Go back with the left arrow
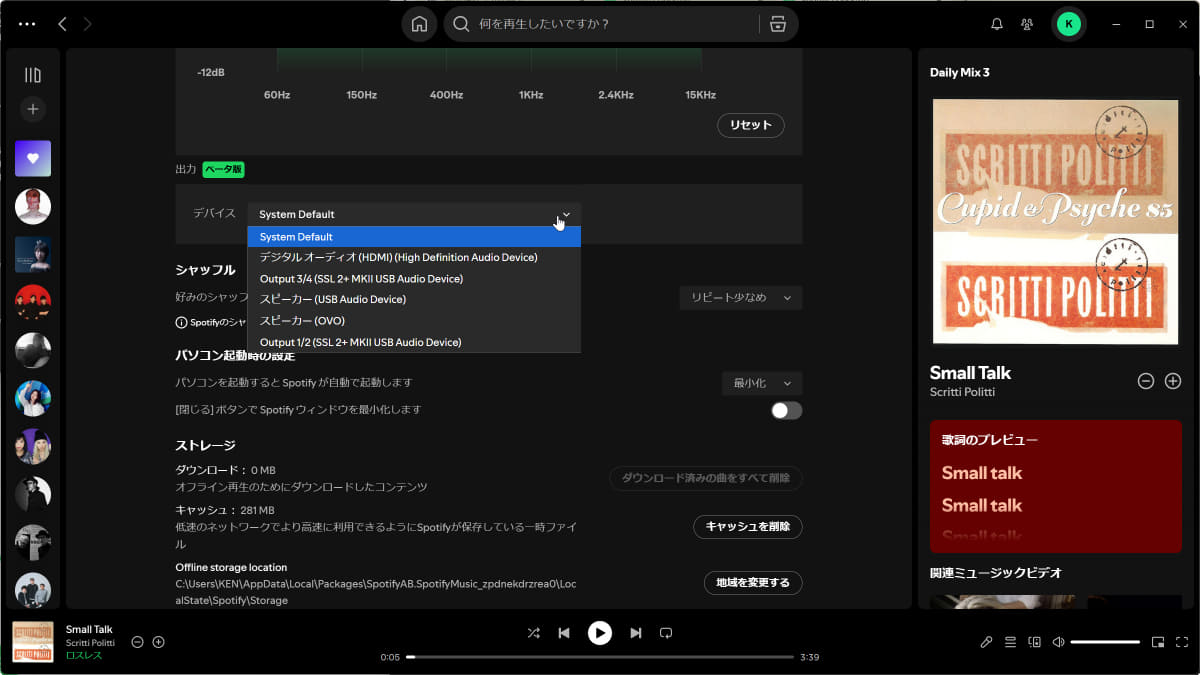 coord(62,24)
